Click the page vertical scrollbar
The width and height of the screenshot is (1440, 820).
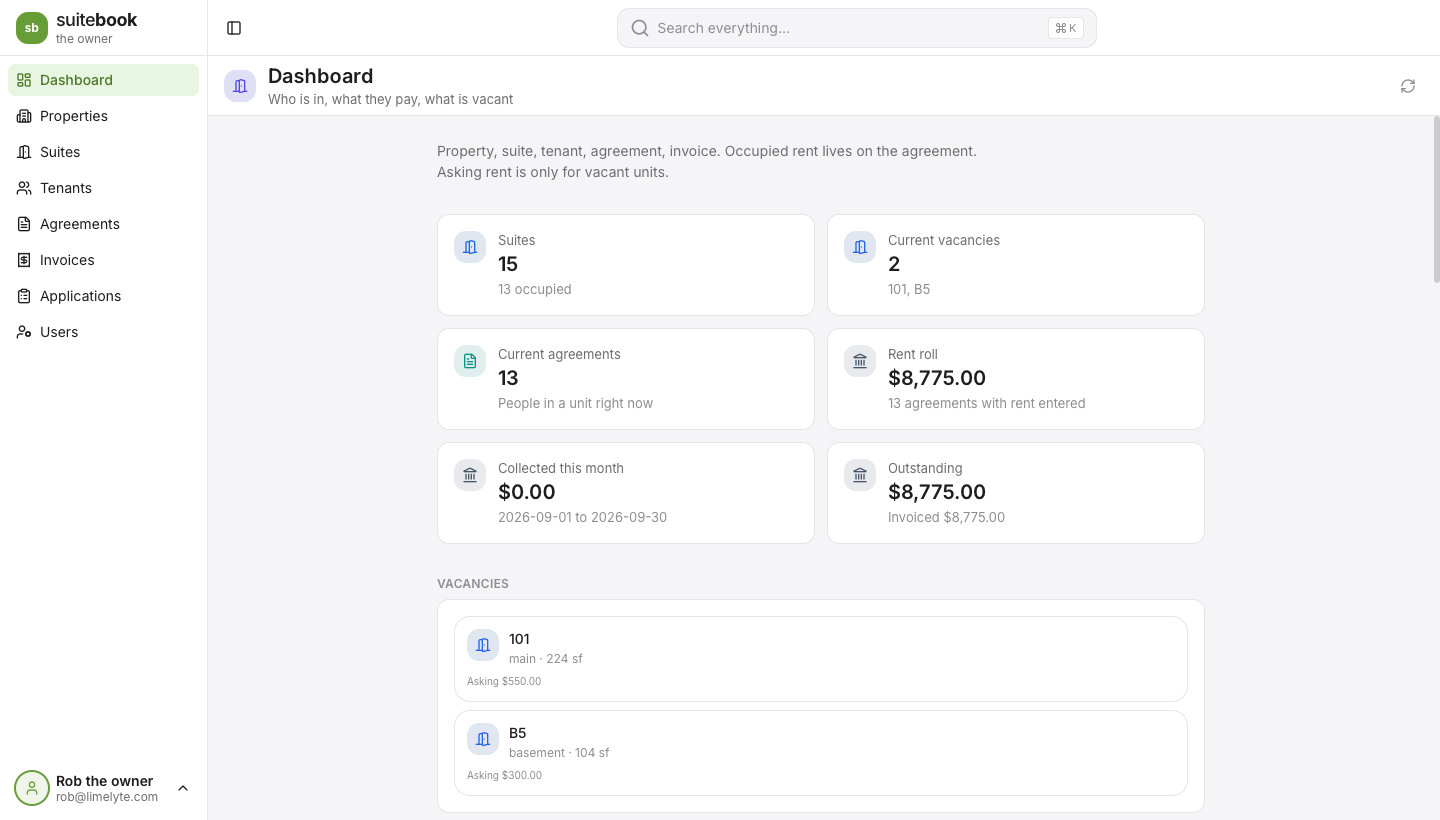pos(1436,200)
